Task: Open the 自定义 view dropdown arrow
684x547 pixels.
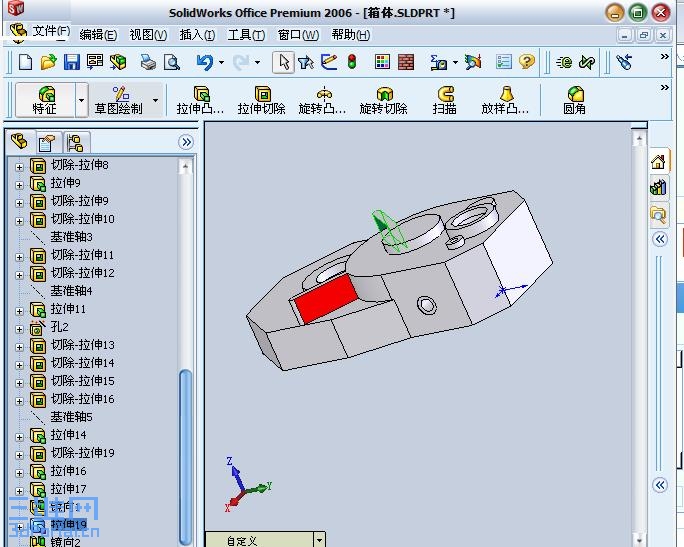Action: 320,540
